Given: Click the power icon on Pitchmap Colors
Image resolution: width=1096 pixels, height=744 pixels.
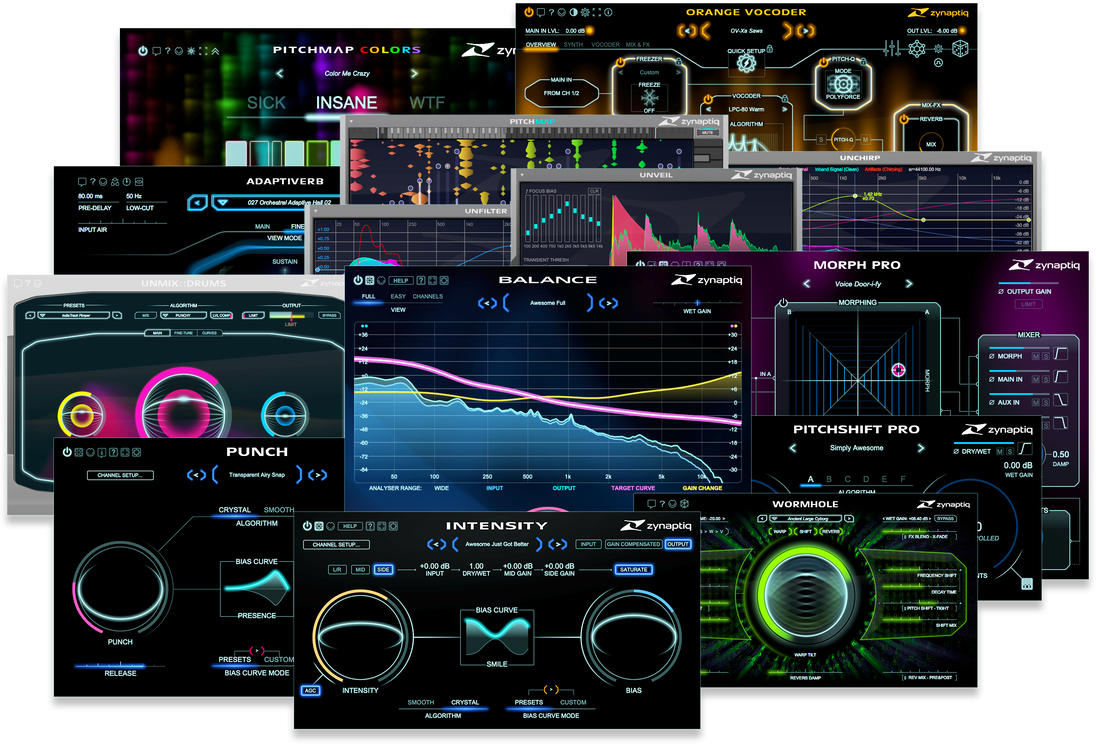Looking at the screenshot, I should [x=143, y=50].
